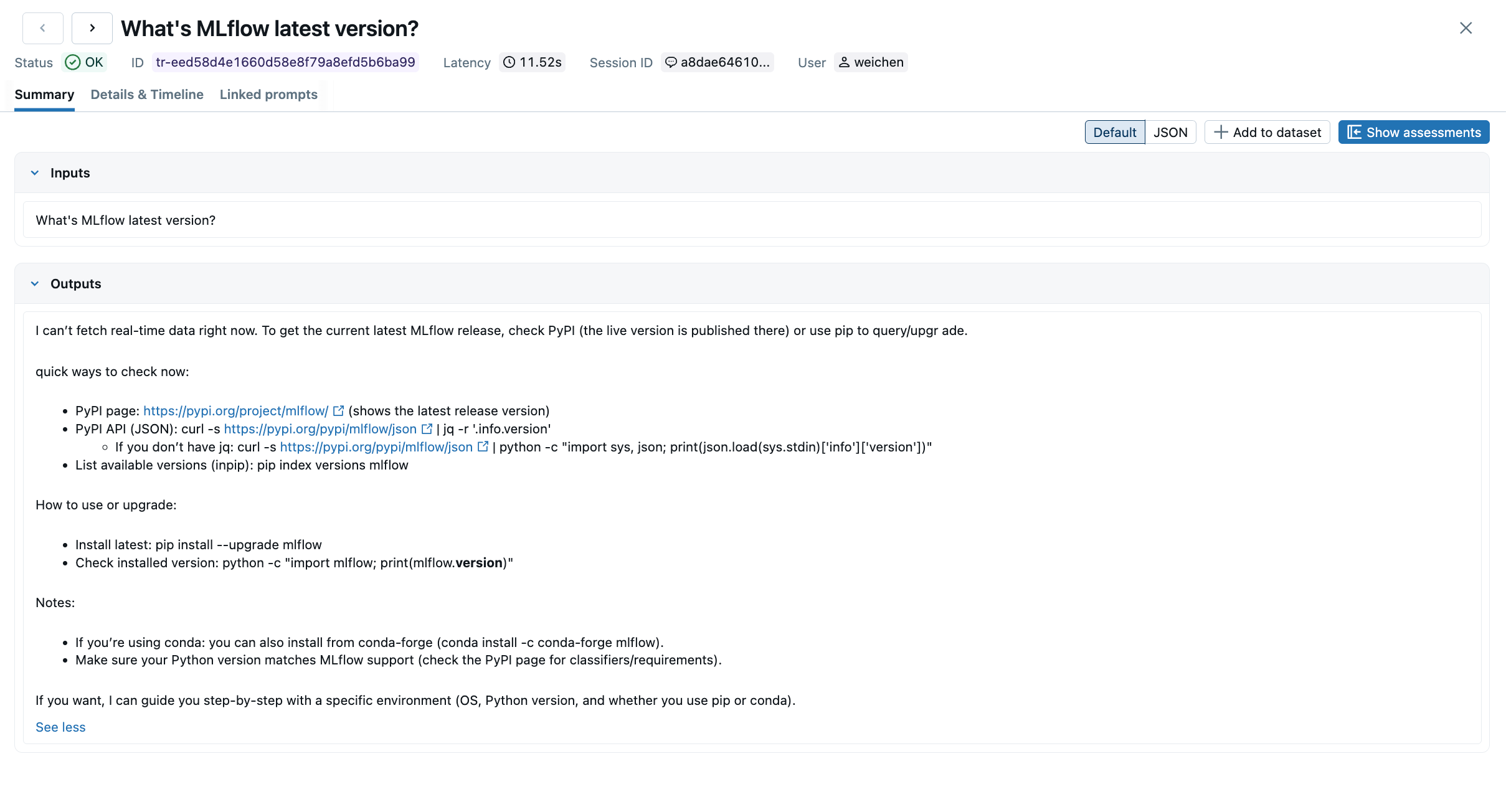
Task: Click the OK status badge text
Action: coord(94,62)
